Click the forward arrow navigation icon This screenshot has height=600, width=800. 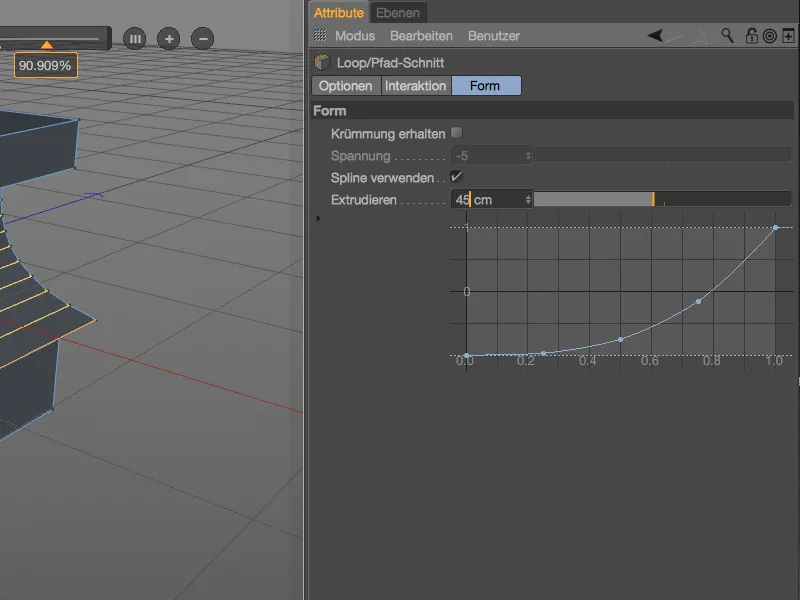(673, 36)
